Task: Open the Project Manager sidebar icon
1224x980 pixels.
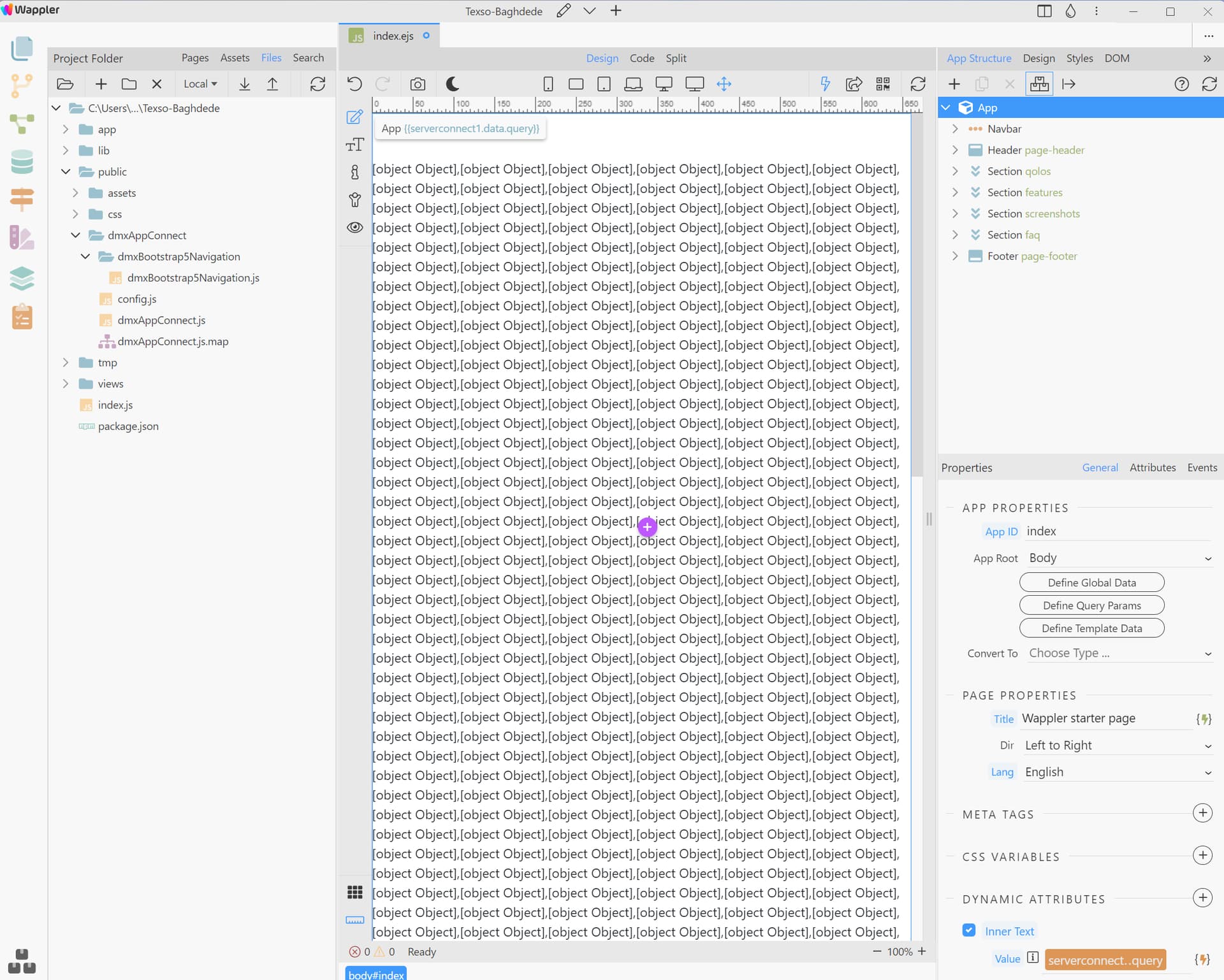Action: pos(22,48)
